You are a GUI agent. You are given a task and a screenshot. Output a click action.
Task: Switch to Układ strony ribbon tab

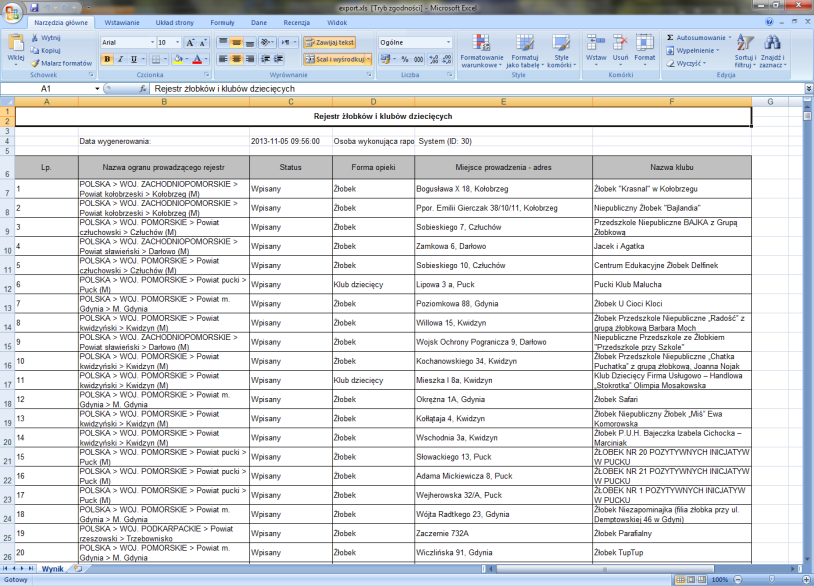point(174,23)
